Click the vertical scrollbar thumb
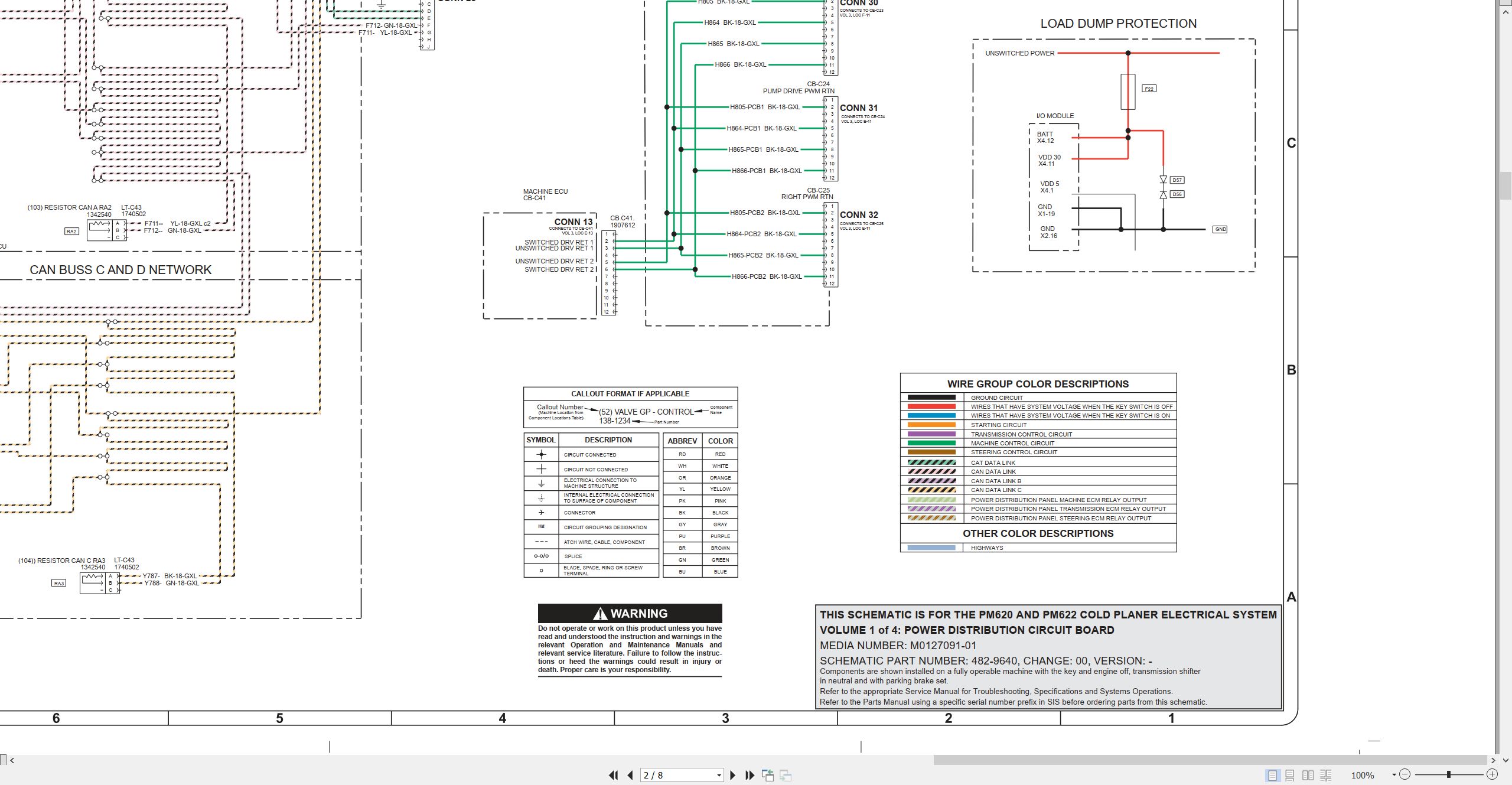The height and width of the screenshot is (785, 1512). point(1506,185)
